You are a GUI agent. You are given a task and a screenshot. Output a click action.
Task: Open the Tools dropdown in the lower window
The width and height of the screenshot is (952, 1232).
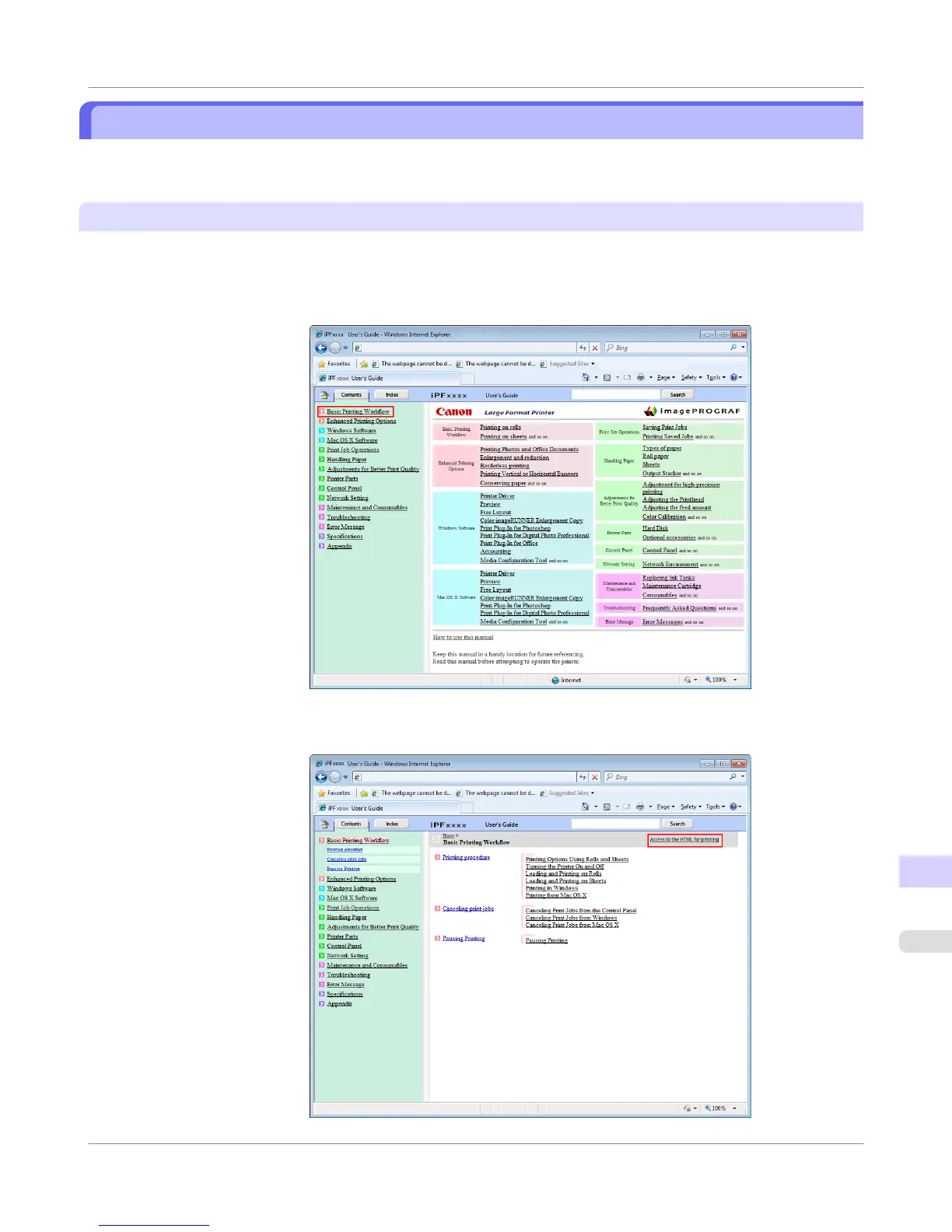click(716, 807)
